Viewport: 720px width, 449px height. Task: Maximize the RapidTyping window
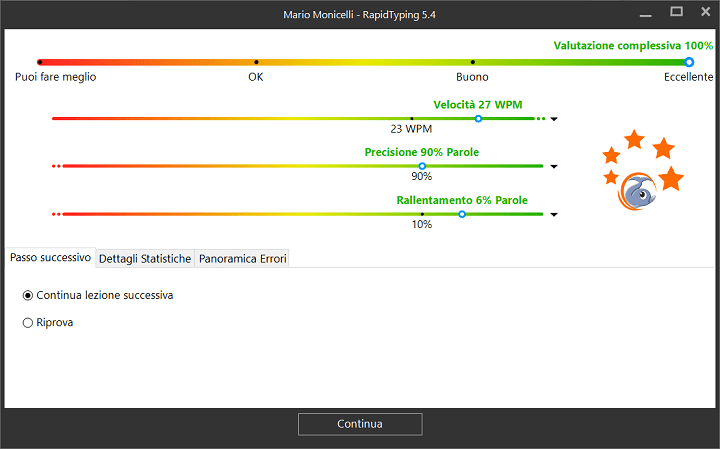(676, 12)
